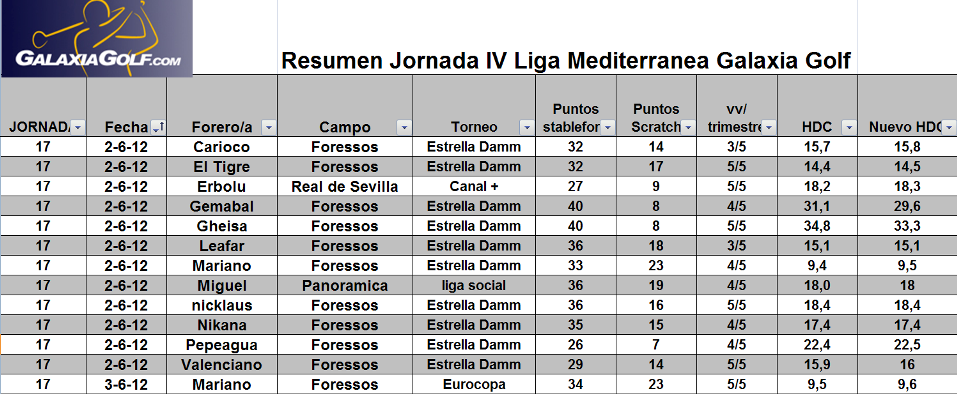Select the Eurocopa torneo cell

(474, 384)
